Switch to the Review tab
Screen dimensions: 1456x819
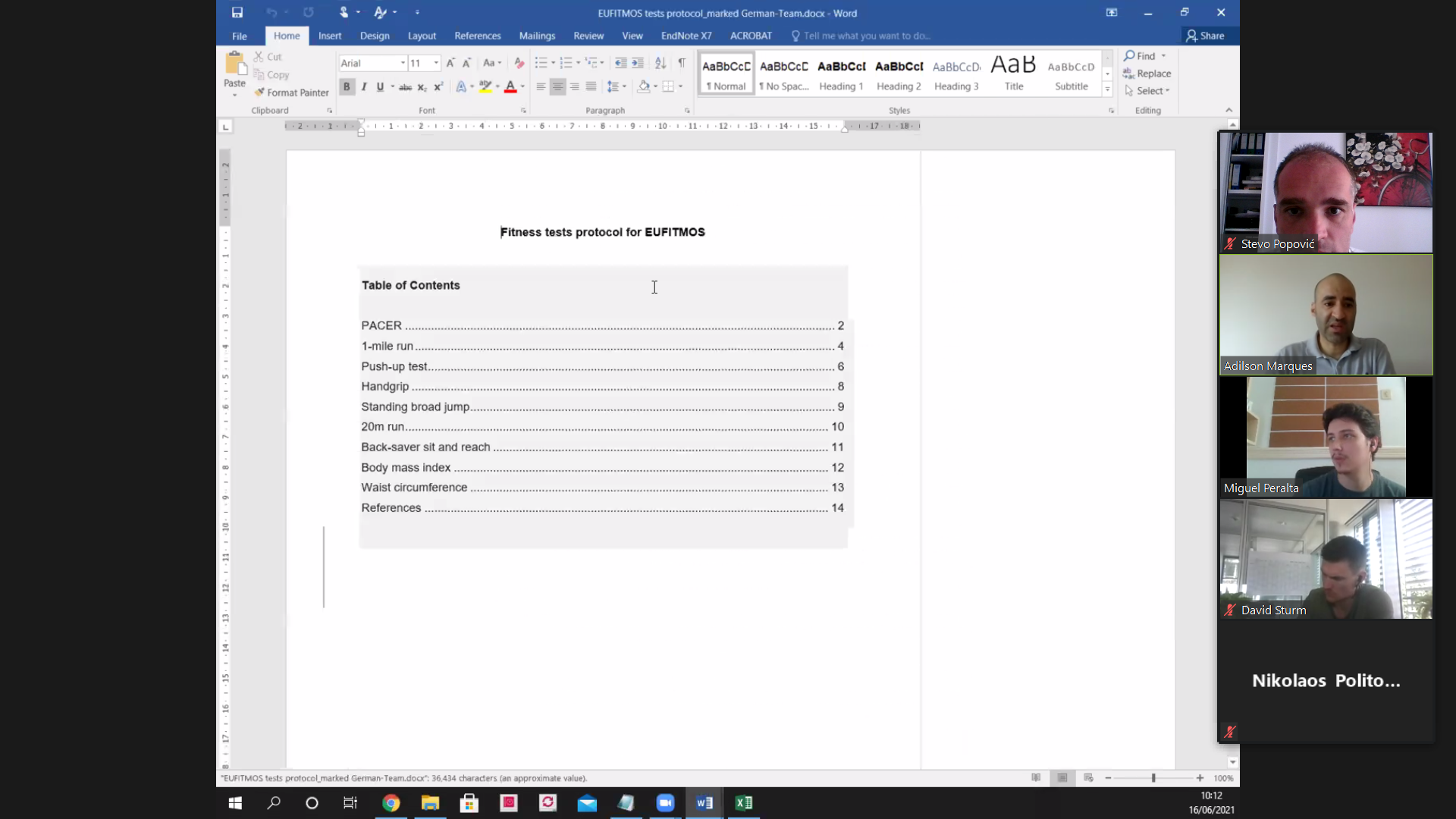tap(588, 36)
